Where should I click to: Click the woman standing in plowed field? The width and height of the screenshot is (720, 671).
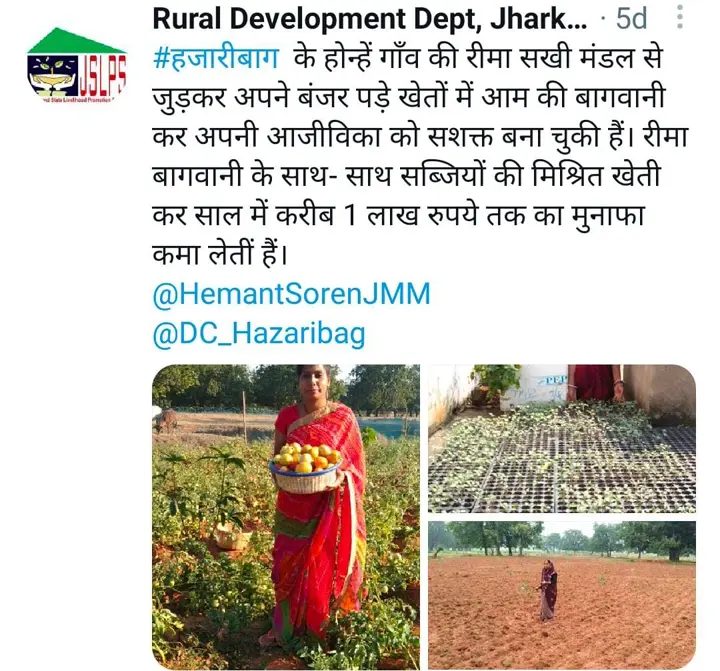coord(547,590)
